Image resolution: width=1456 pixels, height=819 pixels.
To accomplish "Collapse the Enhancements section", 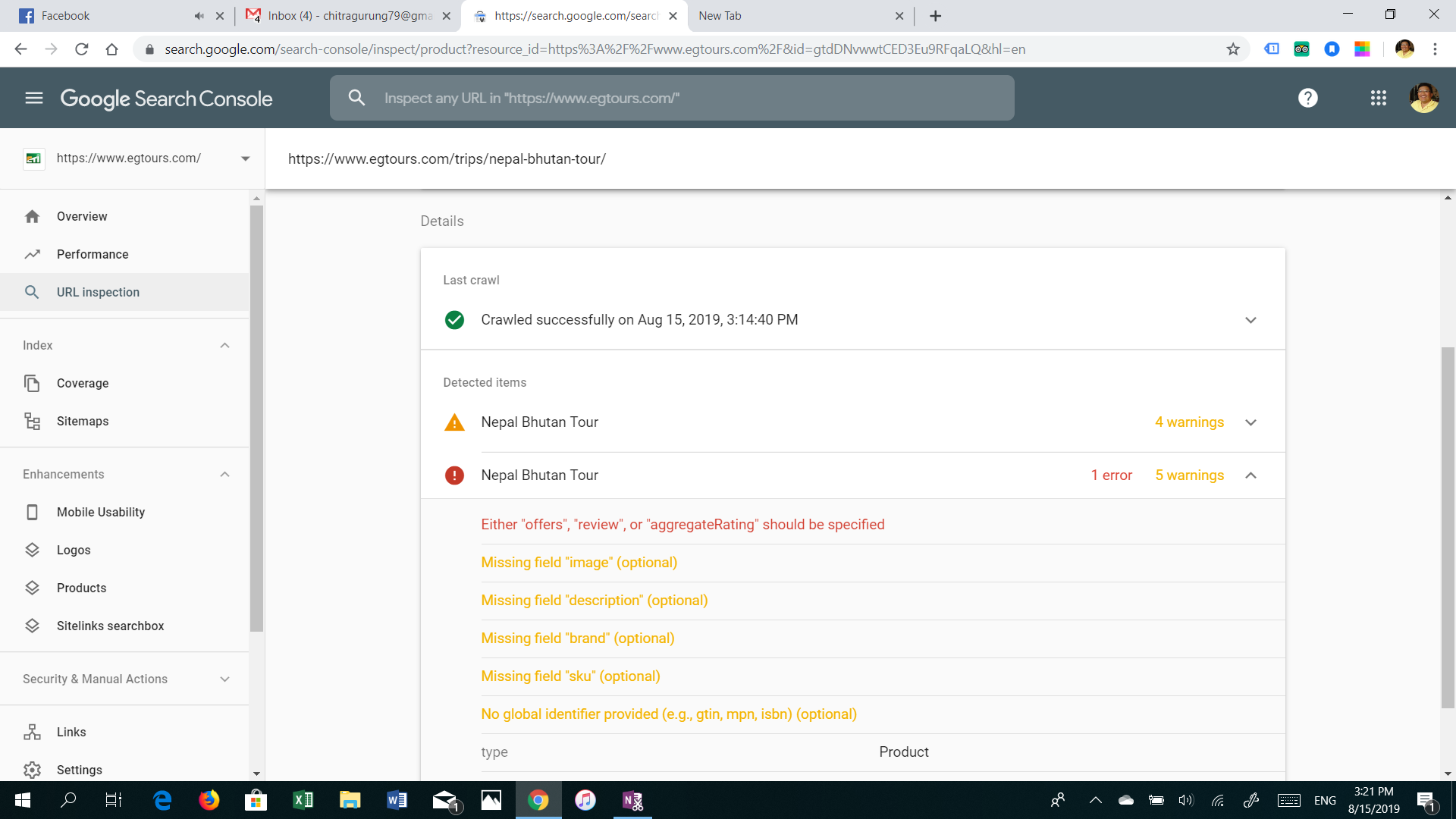I will click(224, 474).
